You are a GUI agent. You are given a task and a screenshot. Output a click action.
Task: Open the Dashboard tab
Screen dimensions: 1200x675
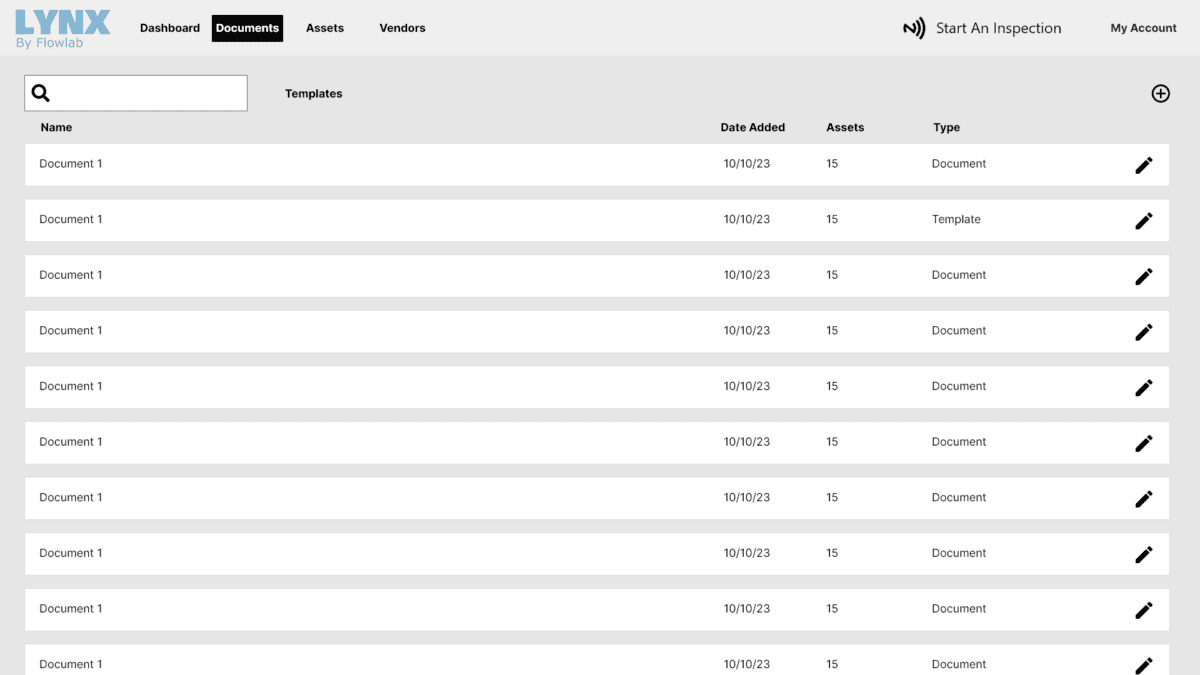(x=170, y=28)
